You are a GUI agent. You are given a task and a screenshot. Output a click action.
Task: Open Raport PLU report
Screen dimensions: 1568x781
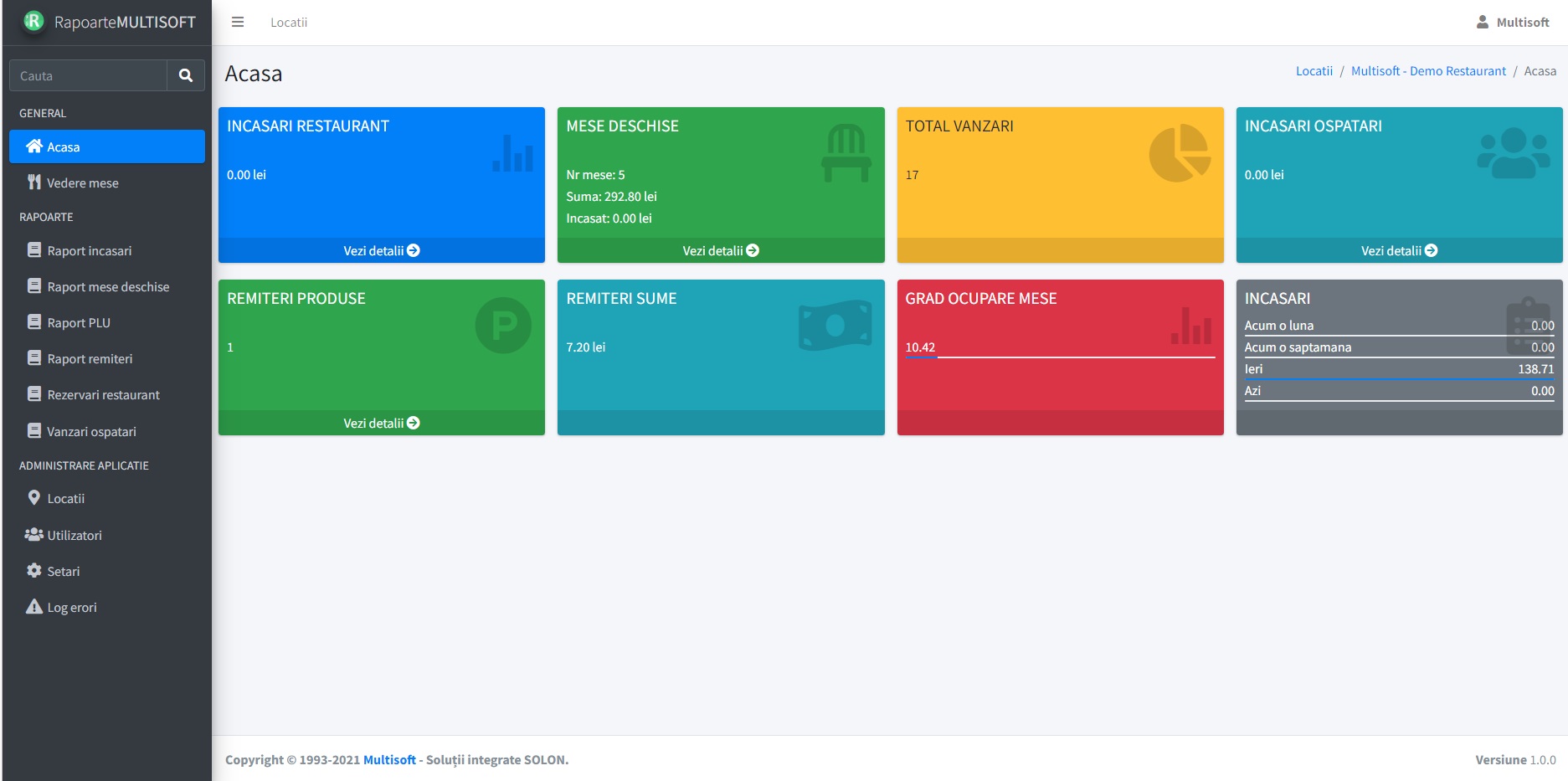coord(79,323)
